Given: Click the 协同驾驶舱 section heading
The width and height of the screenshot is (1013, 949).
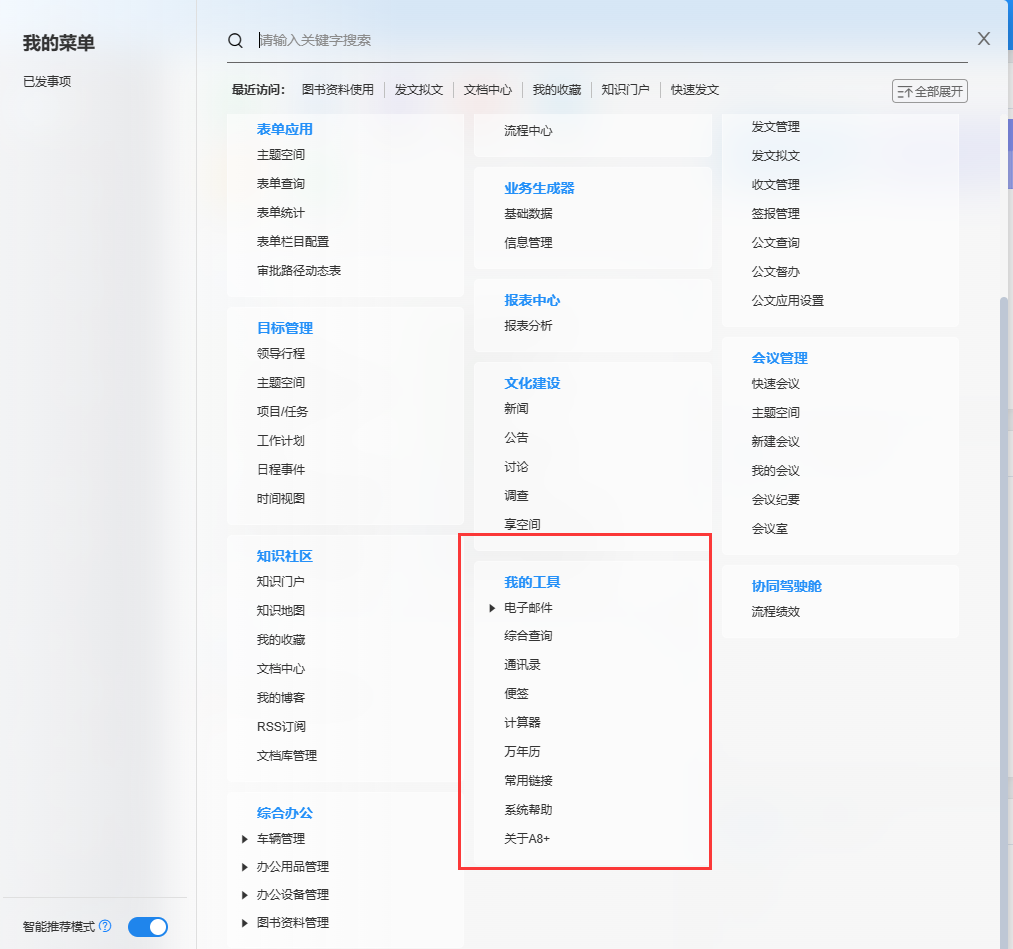Looking at the screenshot, I should coord(787,586).
